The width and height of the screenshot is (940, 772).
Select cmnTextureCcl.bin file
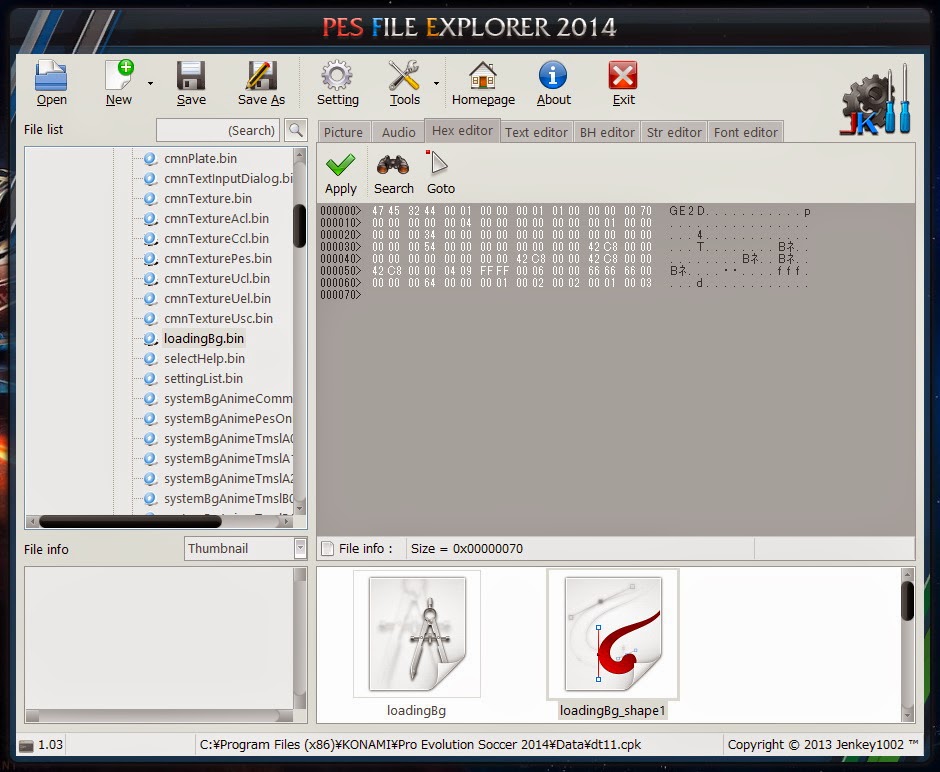click(216, 239)
